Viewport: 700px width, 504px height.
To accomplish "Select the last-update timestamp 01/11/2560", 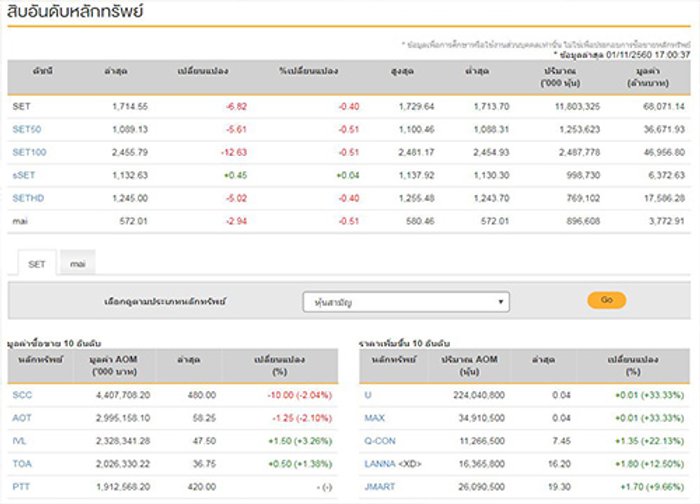I will (629, 55).
